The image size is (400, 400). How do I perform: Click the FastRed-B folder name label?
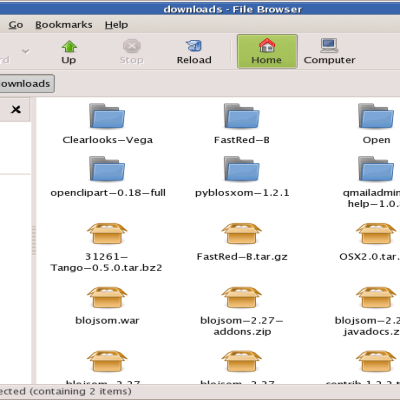[242, 140]
